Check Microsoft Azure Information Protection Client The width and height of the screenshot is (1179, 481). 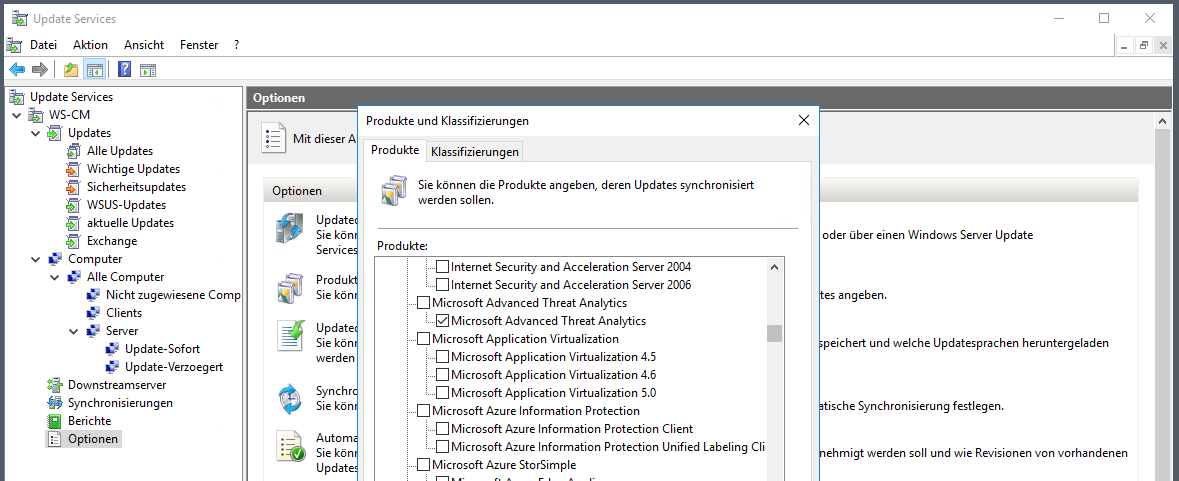click(443, 429)
